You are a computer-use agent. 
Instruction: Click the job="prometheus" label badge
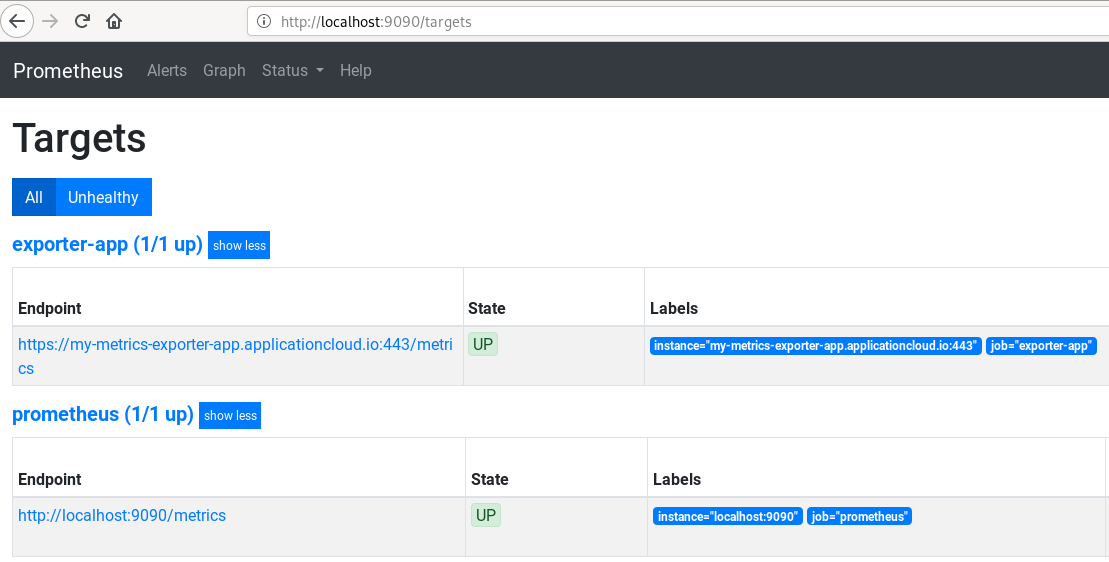[x=859, y=517]
